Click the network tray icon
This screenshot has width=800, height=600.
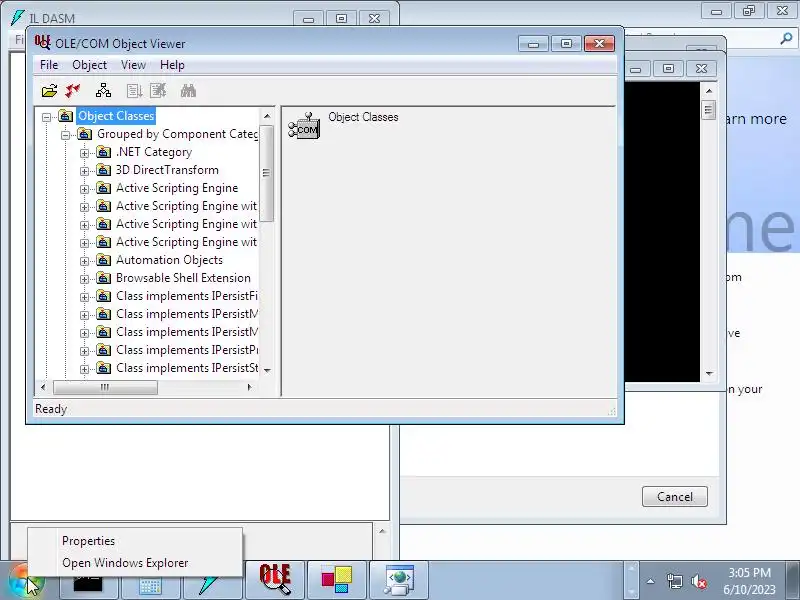[x=674, y=581]
